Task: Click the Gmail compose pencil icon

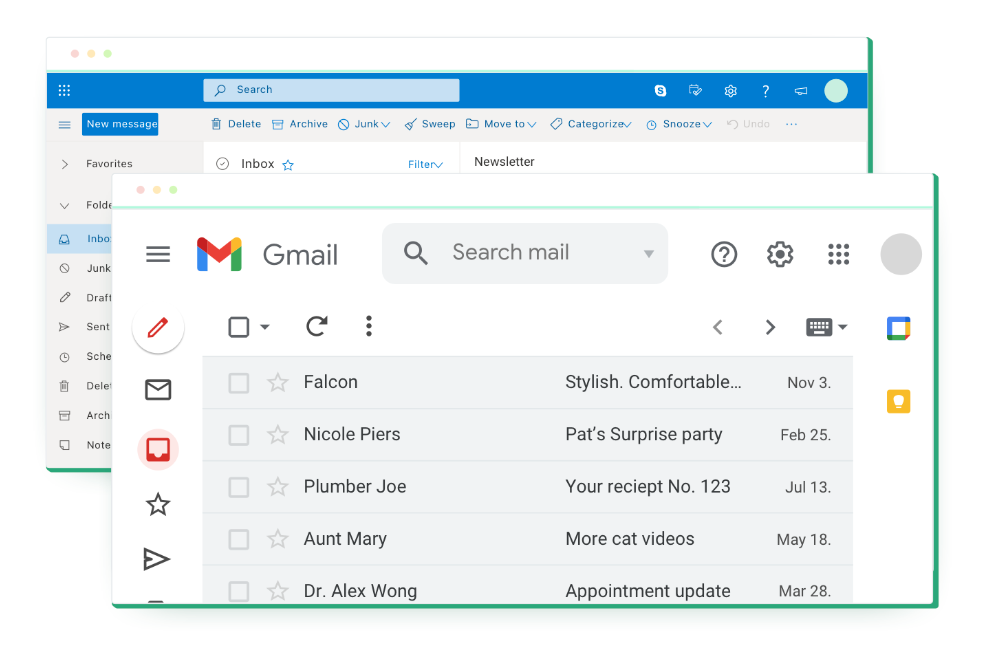Action: point(158,328)
